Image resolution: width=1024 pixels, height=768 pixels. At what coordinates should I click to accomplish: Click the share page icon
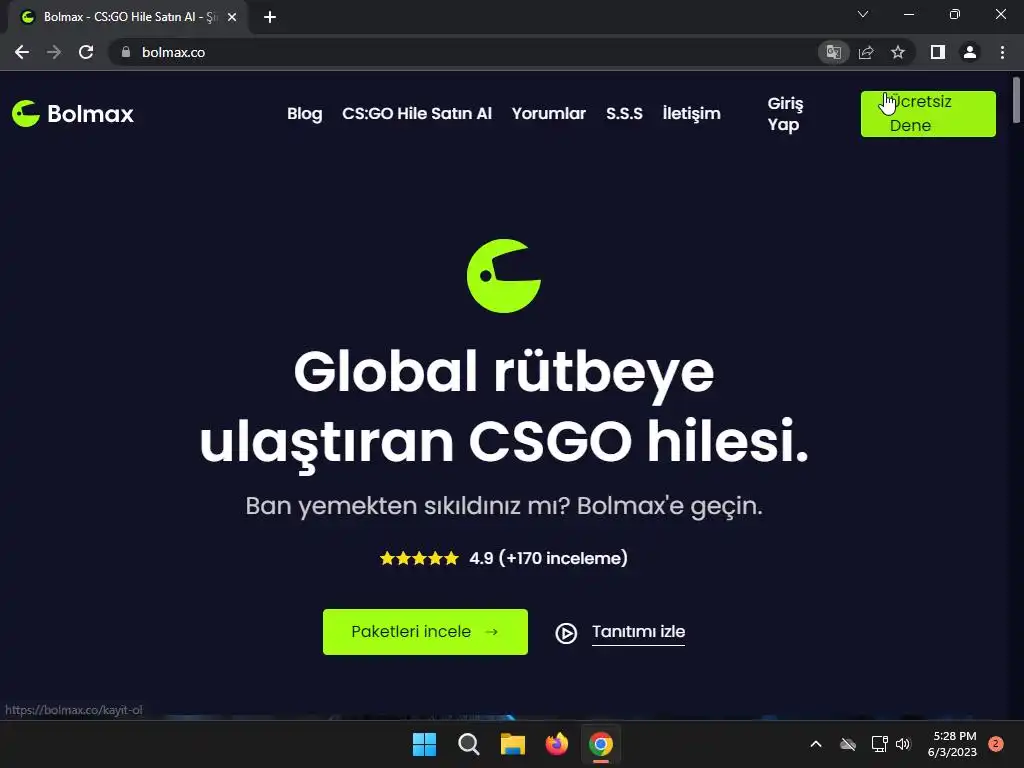tap(866, 52)
